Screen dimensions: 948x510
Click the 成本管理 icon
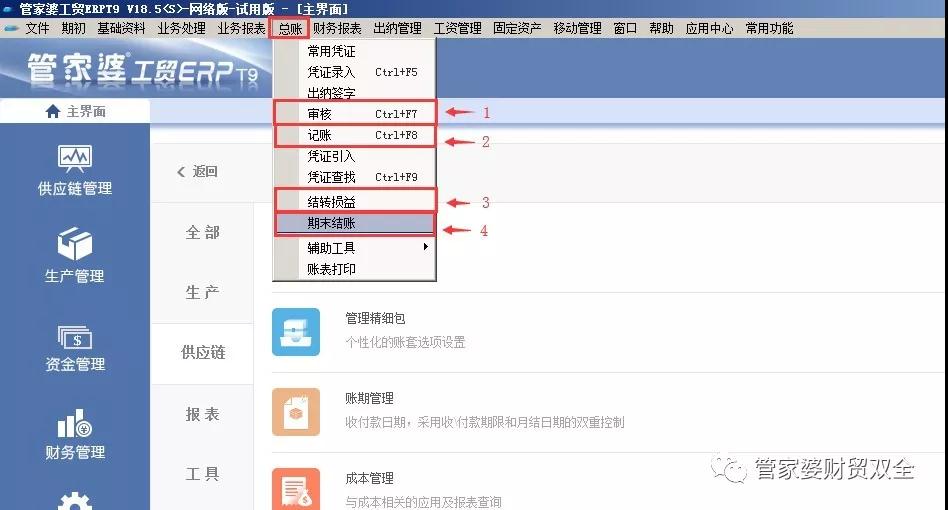[x=296, y=490]
